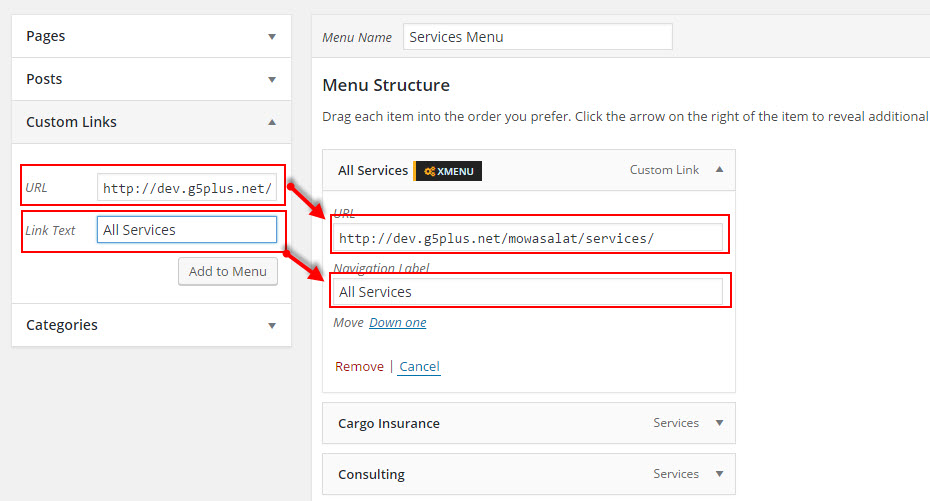Expand the Posts panel arrow

click(x=272, y=79)
